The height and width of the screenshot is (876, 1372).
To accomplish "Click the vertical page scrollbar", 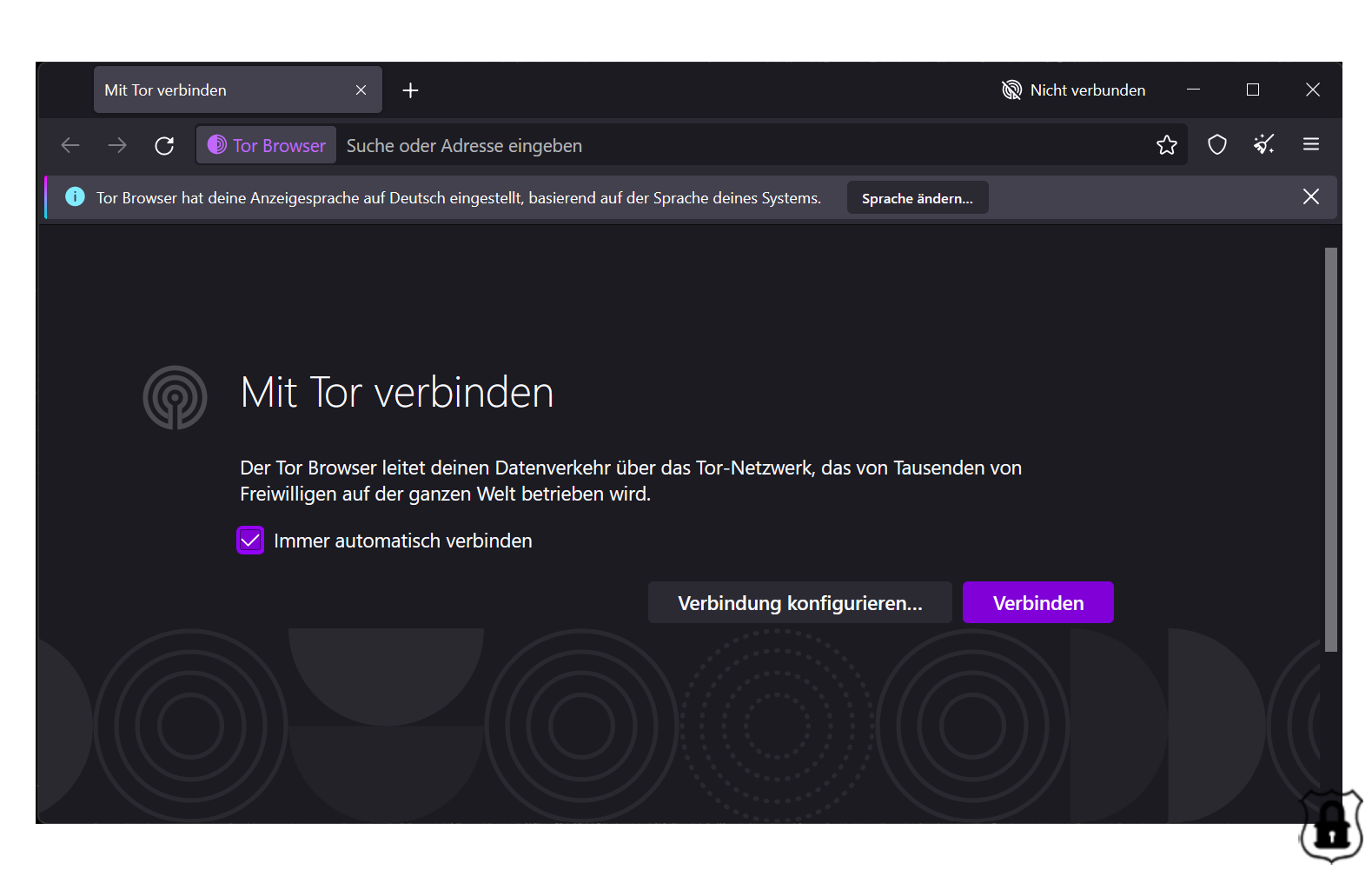I will click(1330, 449).
